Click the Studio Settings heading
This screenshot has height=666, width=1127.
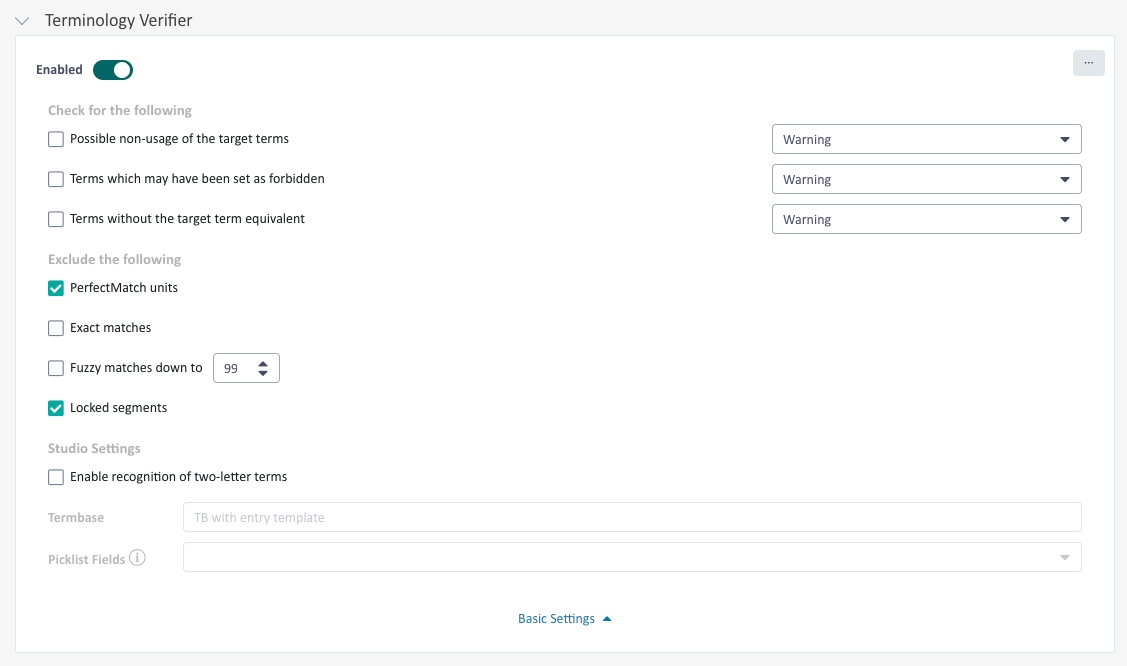coord(94,448)
